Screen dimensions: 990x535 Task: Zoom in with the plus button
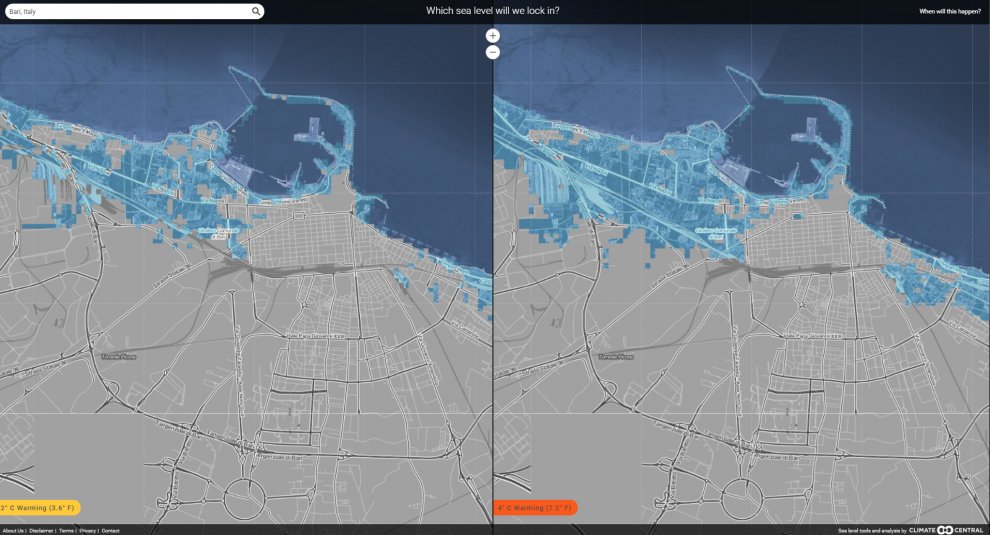pyautogui.click(x=493, y=35)
